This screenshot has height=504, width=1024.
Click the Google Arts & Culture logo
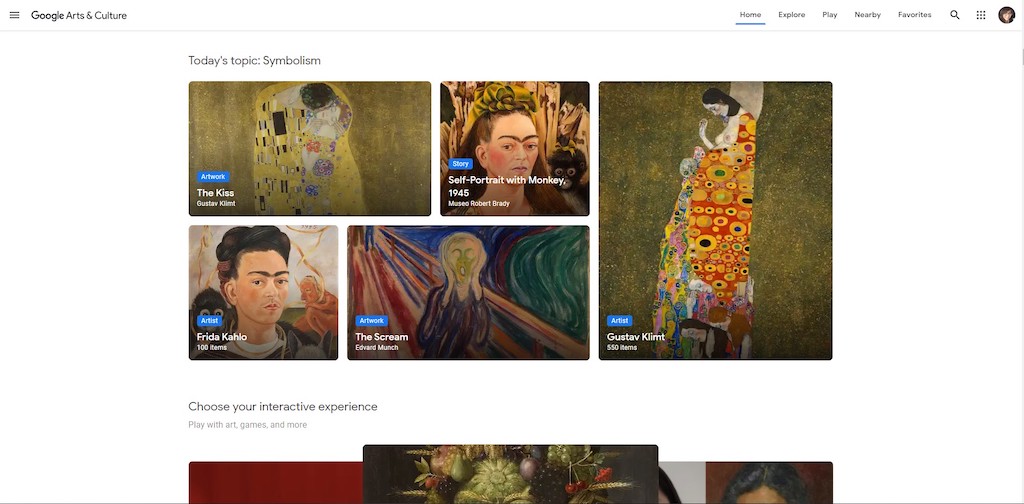[x=79, y=15]
